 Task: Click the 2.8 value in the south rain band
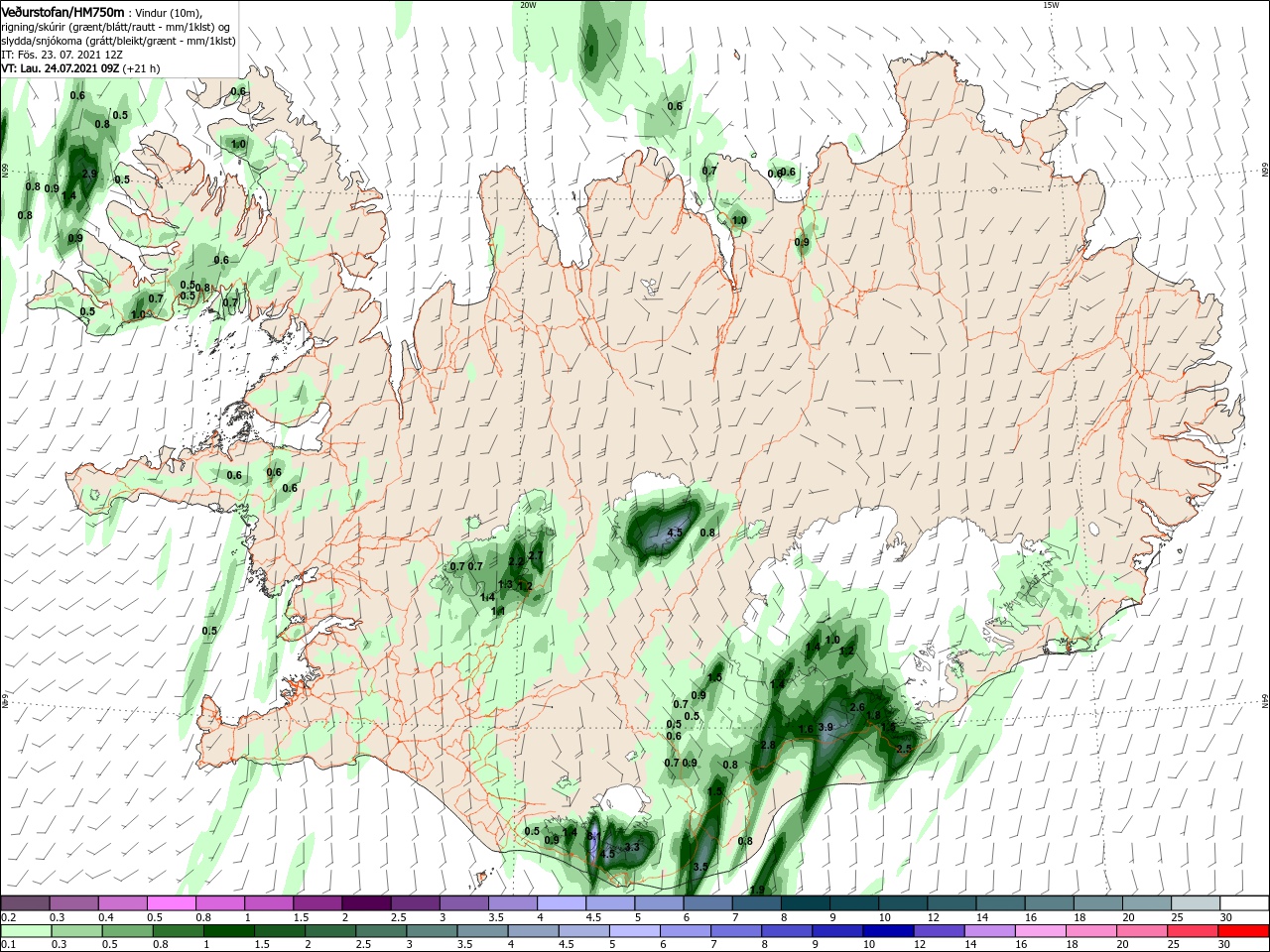(767, 746)
